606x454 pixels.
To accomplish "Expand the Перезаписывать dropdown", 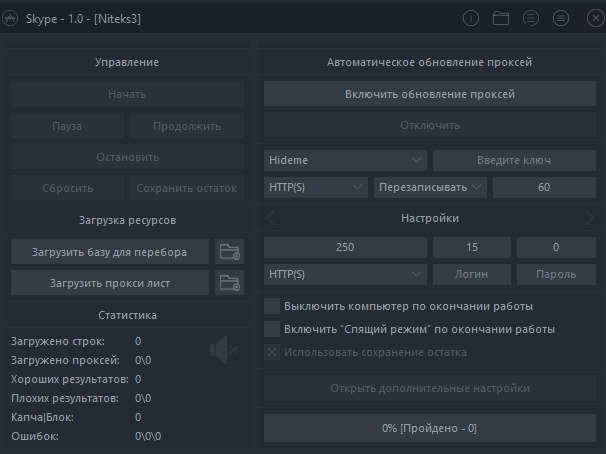I will point(430,187).
